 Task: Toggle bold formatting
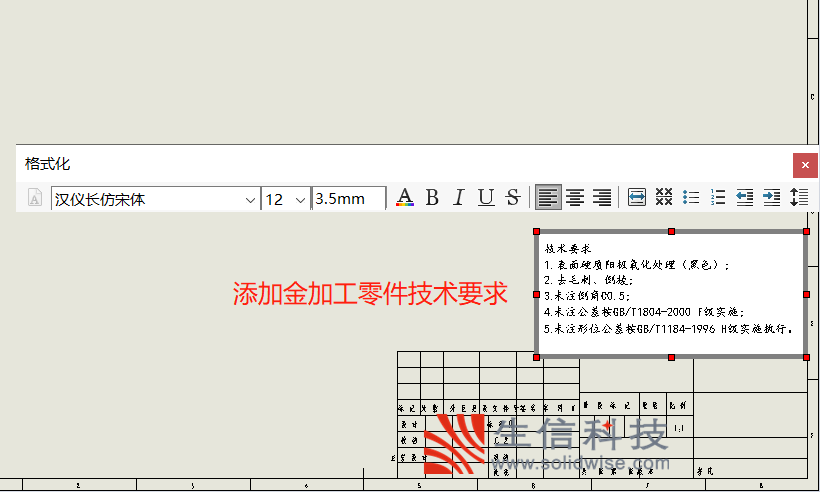pyautogui.click(x=432, y=198)
